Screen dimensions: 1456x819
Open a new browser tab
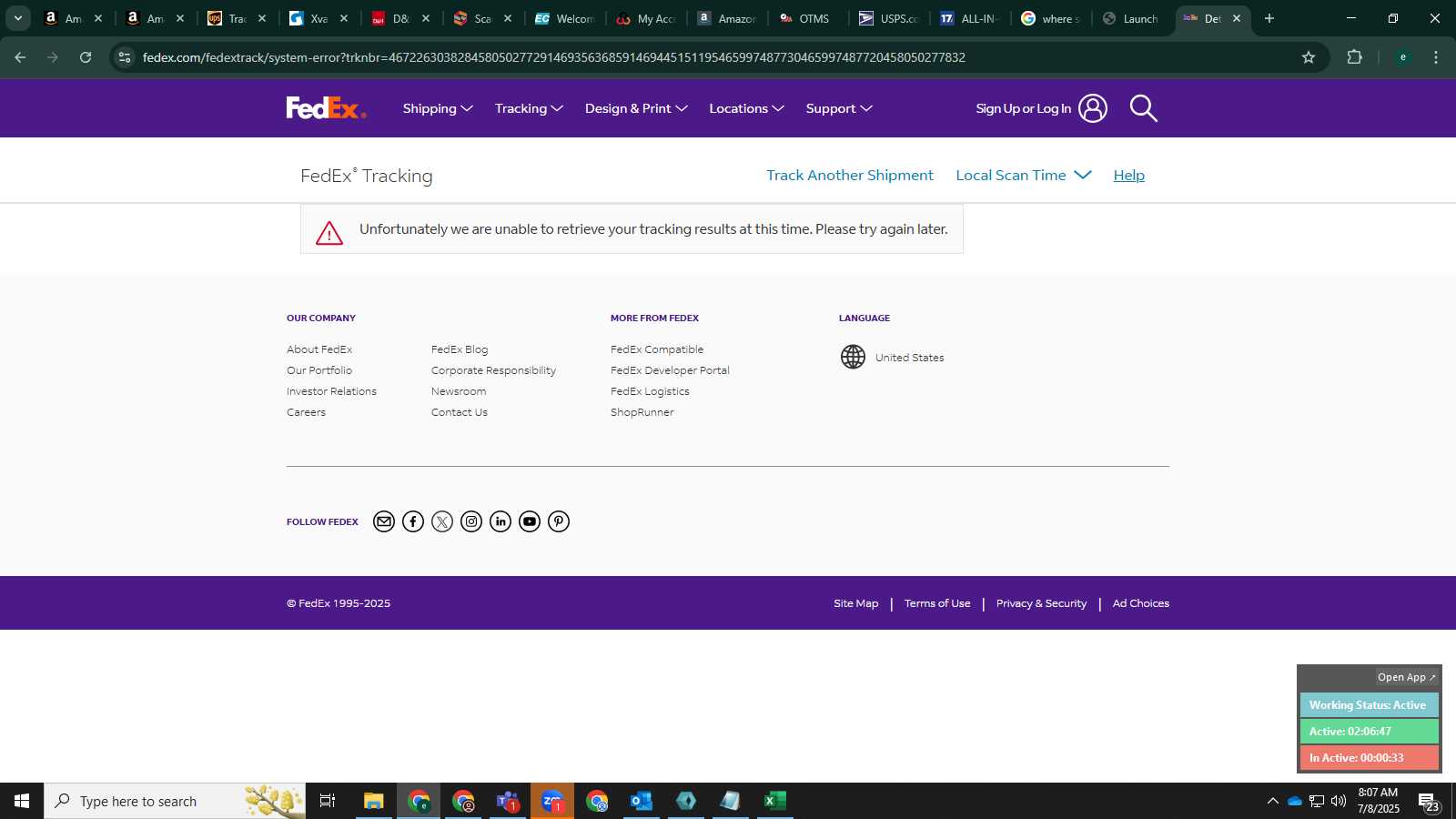(1269, 18)
